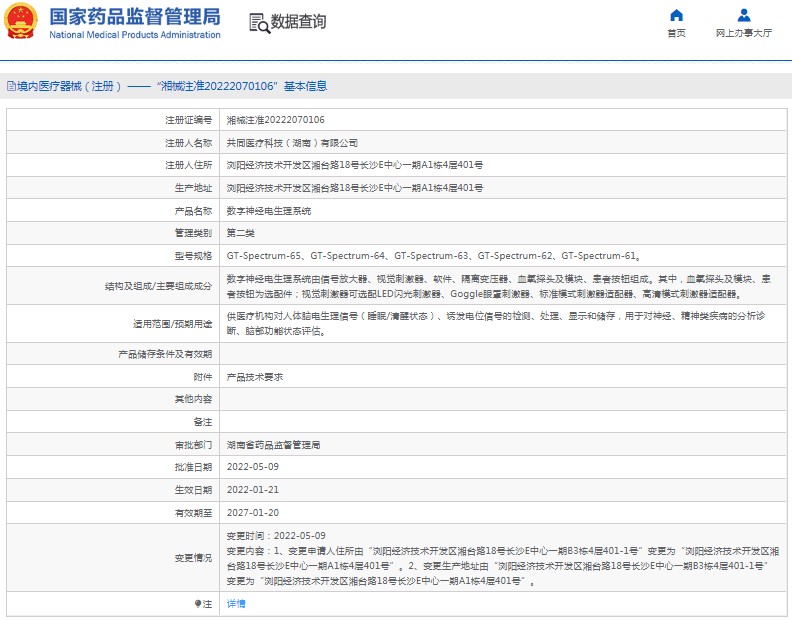Click the 生产地址 row label
This screenshot has width=792, height=620.
tap(193, 188)
